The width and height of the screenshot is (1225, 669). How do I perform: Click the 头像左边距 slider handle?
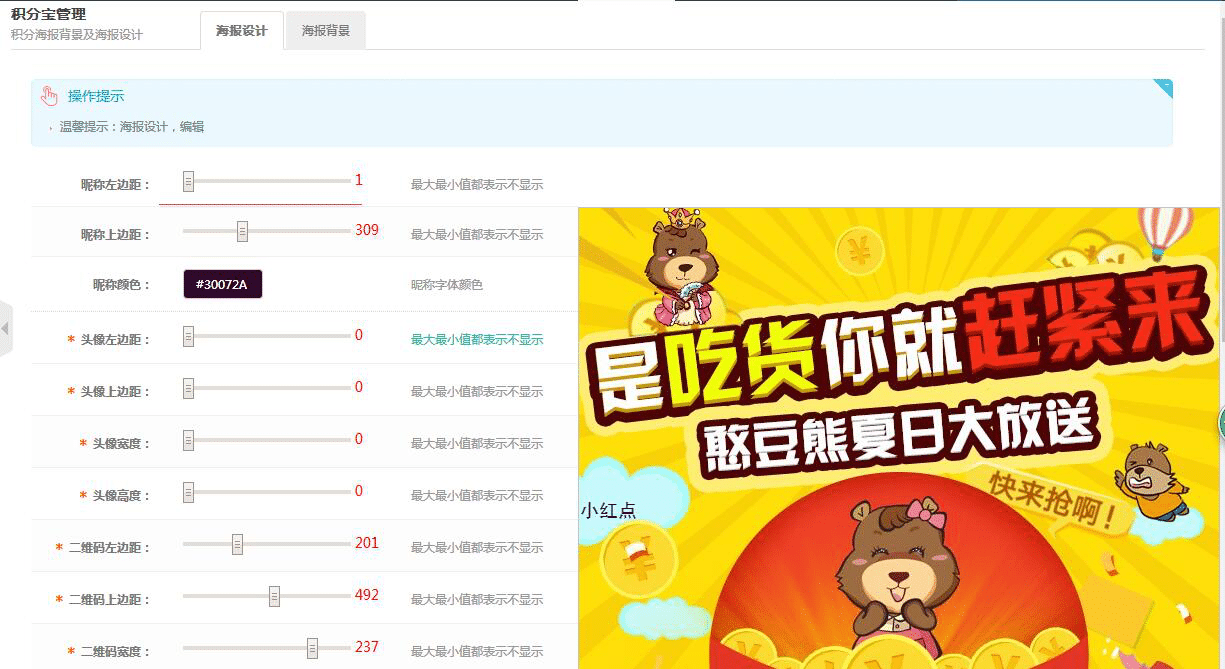tap(188, 336)
